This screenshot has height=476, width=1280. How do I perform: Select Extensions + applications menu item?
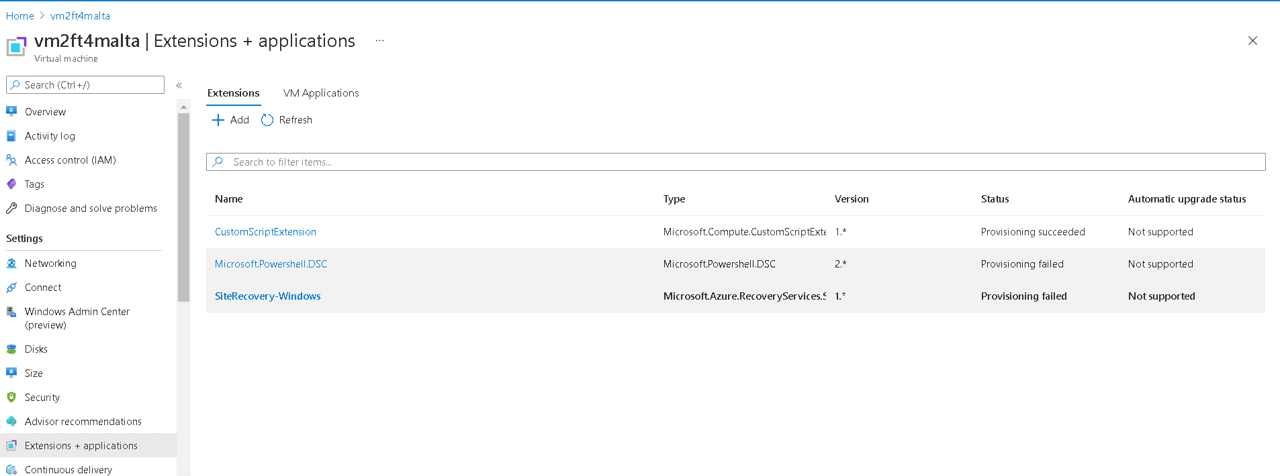(81, 446)
